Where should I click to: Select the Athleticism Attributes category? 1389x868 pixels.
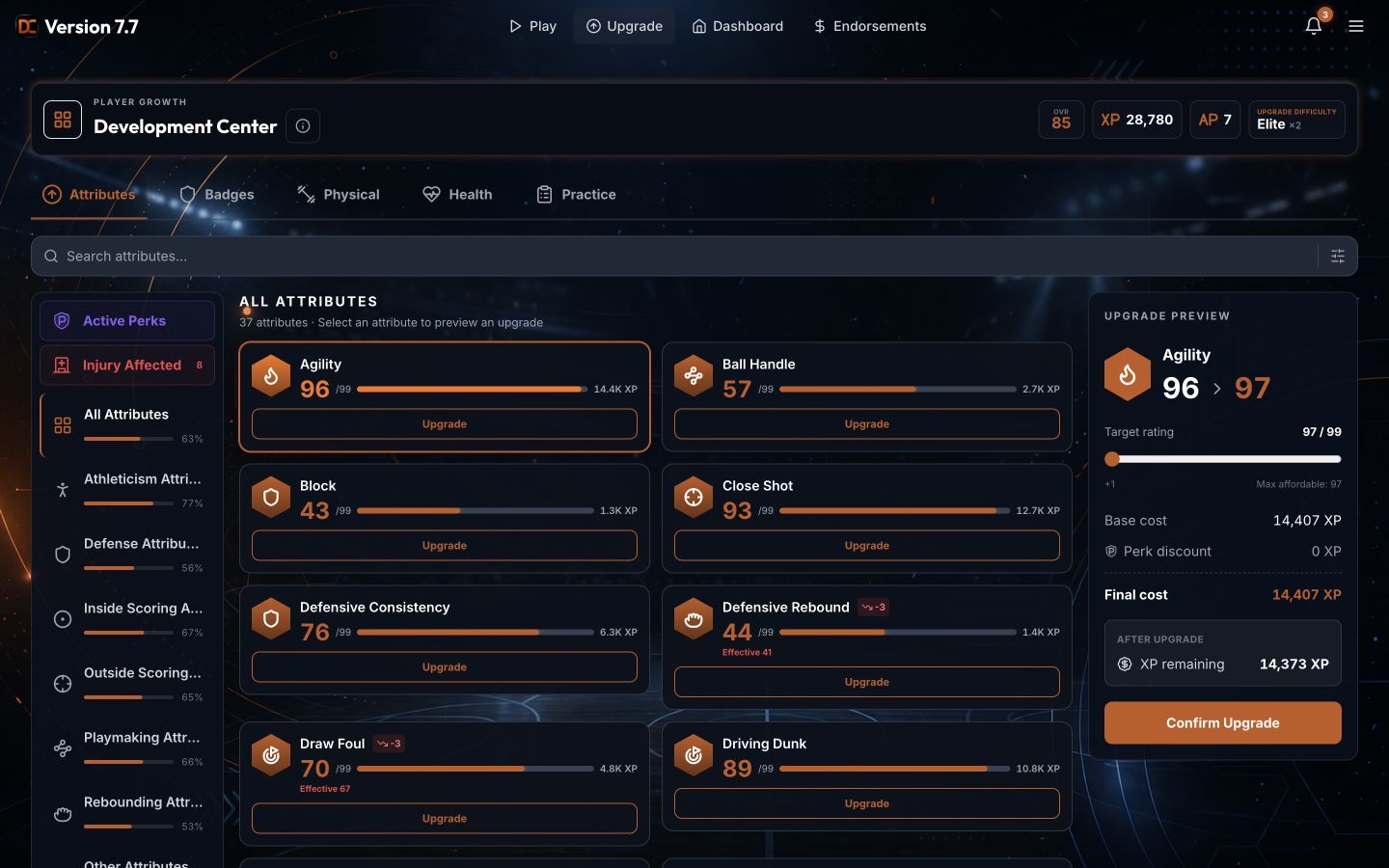tap(127, 490)
